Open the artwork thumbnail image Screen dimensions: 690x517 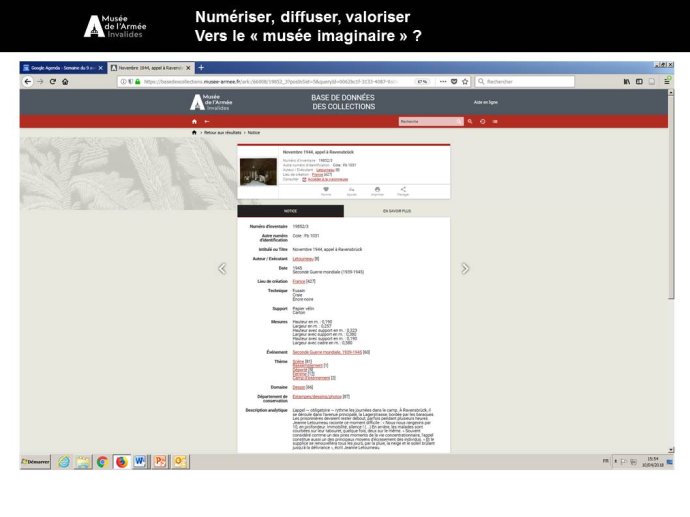pyautogui.click(x=258, y=172)
